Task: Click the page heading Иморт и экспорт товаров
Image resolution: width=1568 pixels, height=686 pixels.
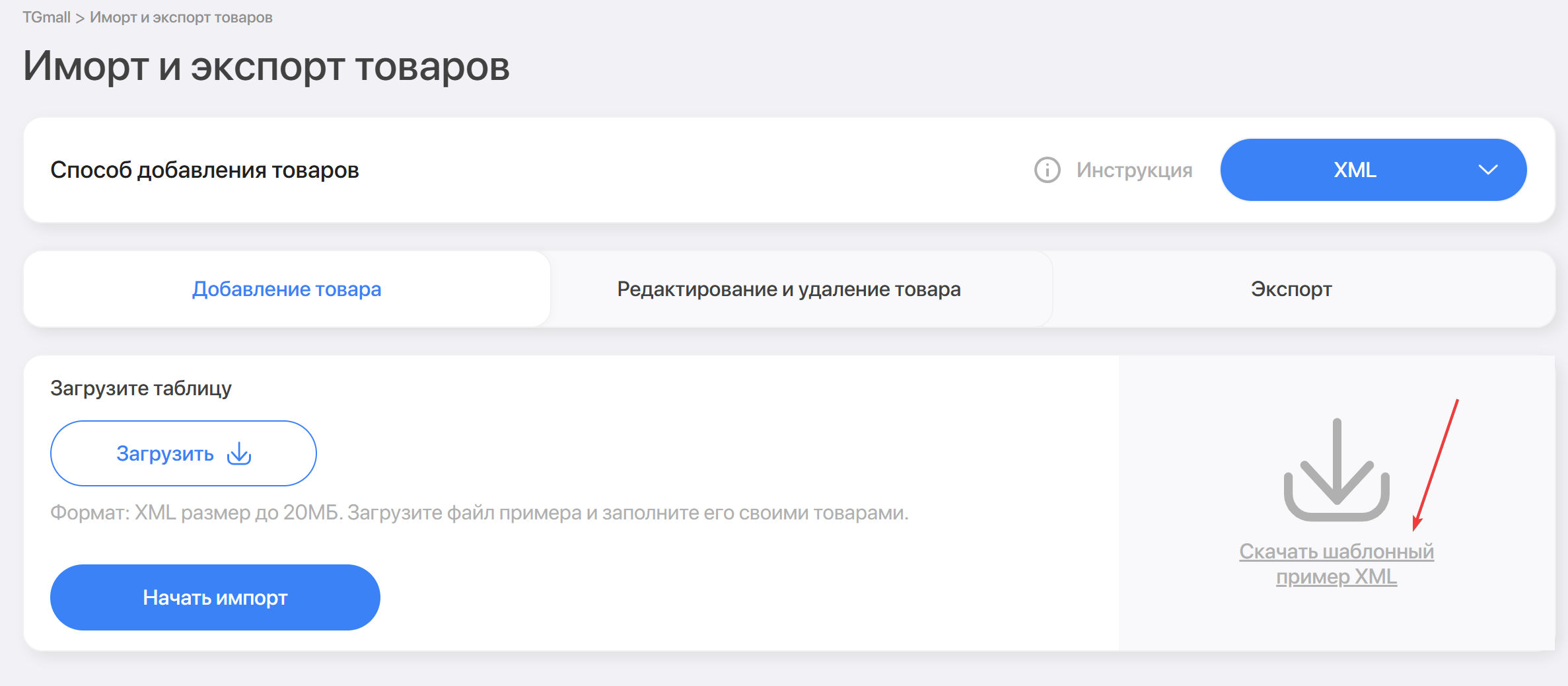Action: tap(266, 66)
